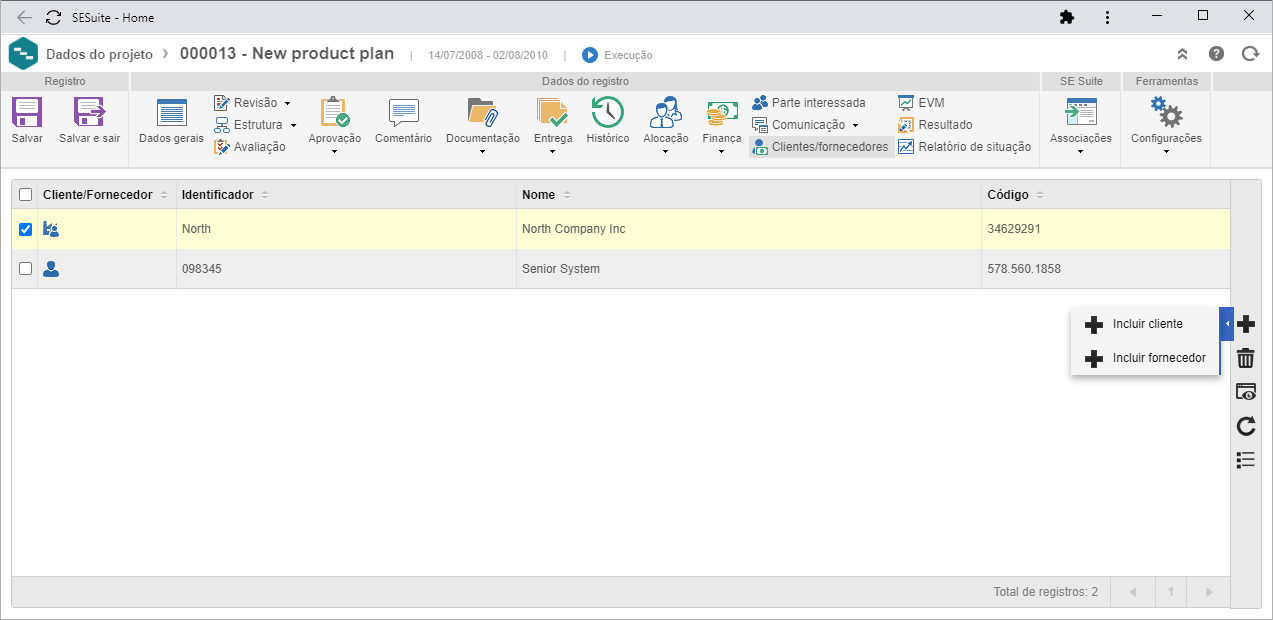
Task: Check the Senior System row checkbox
Action: (26, 268)
